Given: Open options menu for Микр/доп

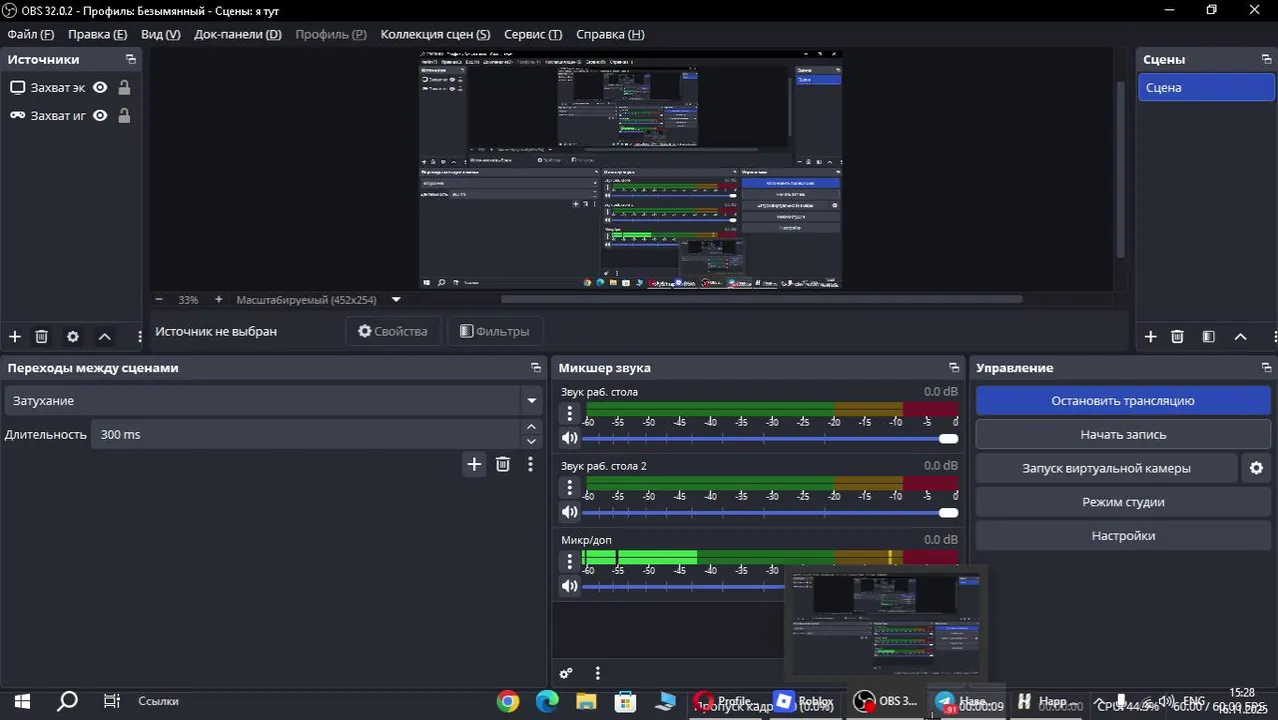Looking at the screenshot, I should pyautogui.click(x=569, y=561).
